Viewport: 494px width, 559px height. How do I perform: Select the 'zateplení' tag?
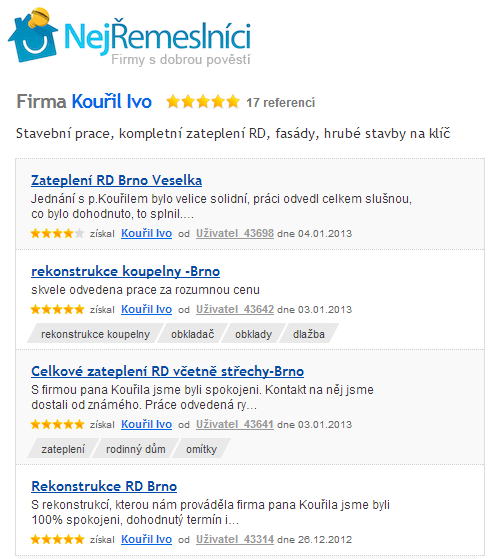pyautogui.click(x=63, y=449)
